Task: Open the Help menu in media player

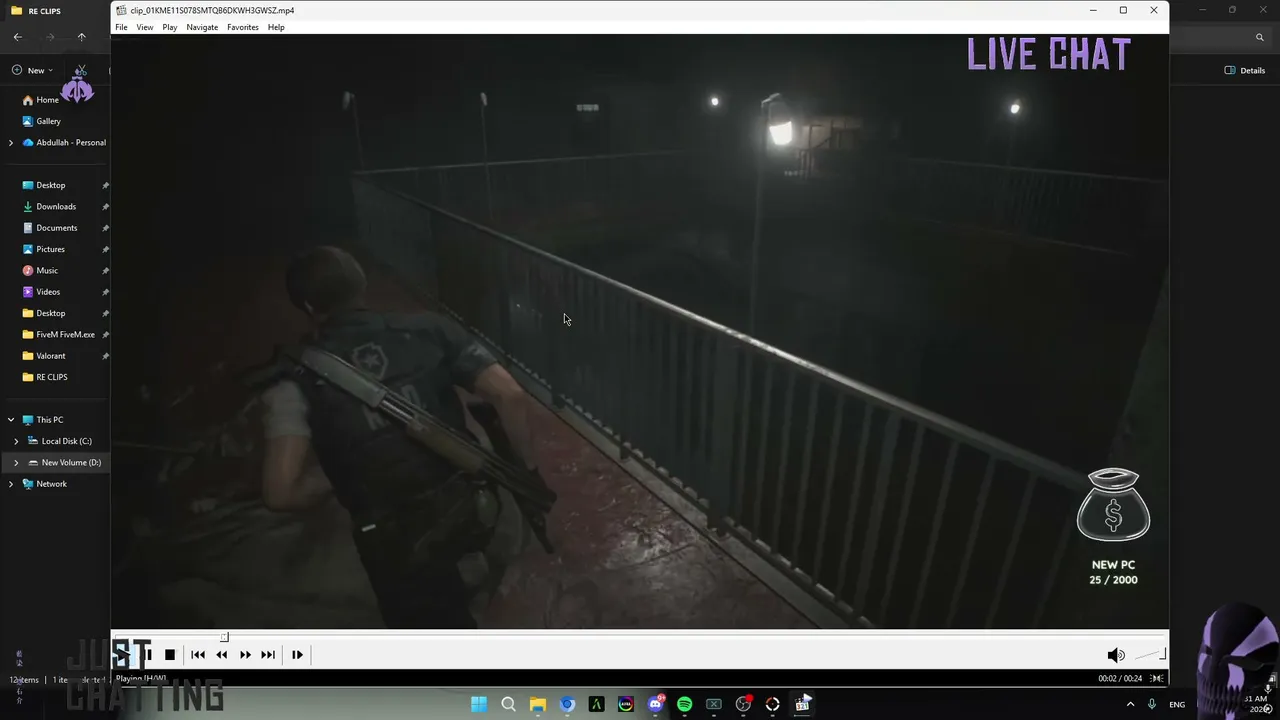Action: pos(276,27)
